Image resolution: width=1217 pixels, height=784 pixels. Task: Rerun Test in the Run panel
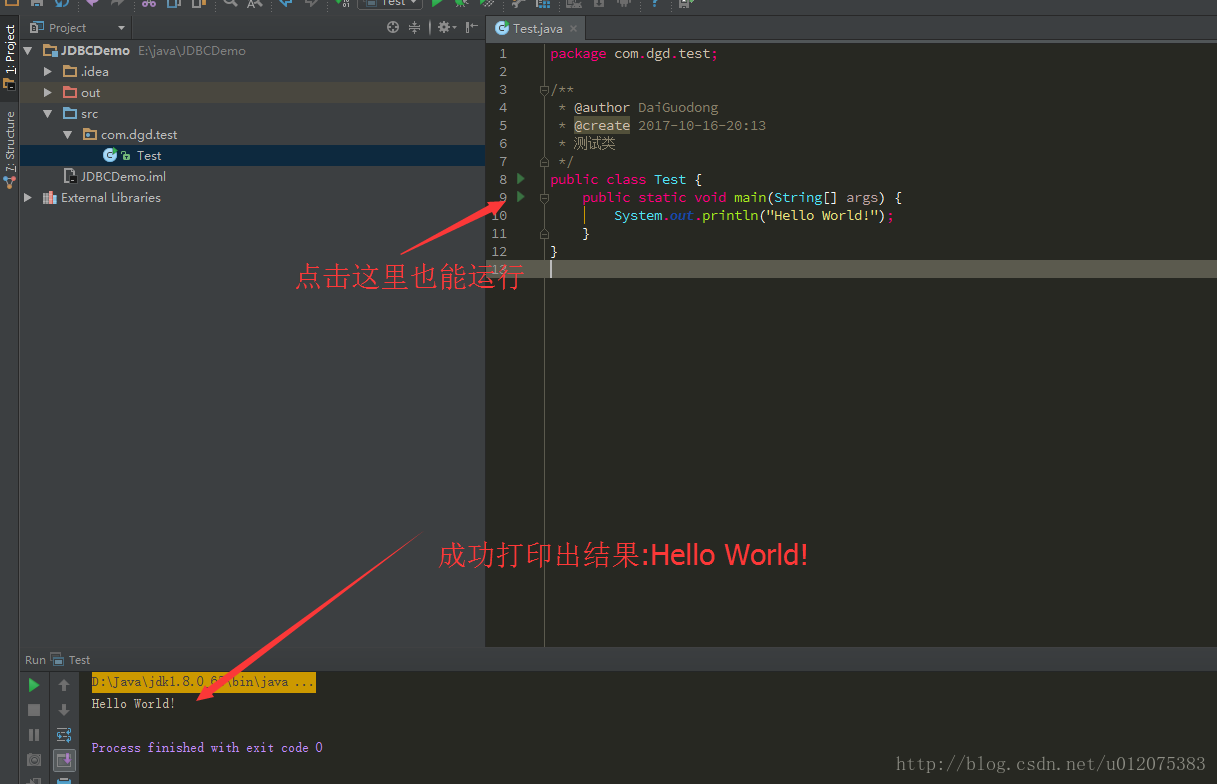coord(34,685)
